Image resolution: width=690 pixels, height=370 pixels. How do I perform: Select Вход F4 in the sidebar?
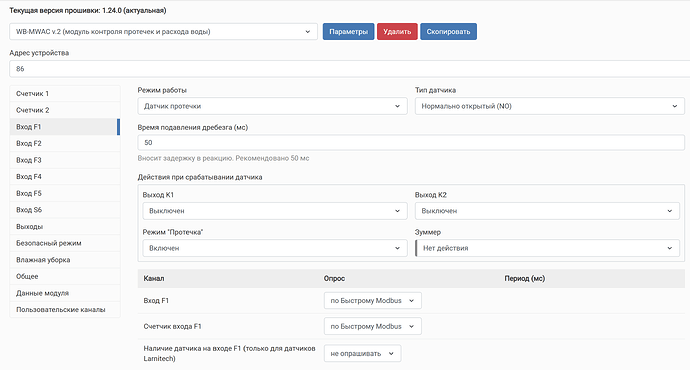click(x=65, y=177)
